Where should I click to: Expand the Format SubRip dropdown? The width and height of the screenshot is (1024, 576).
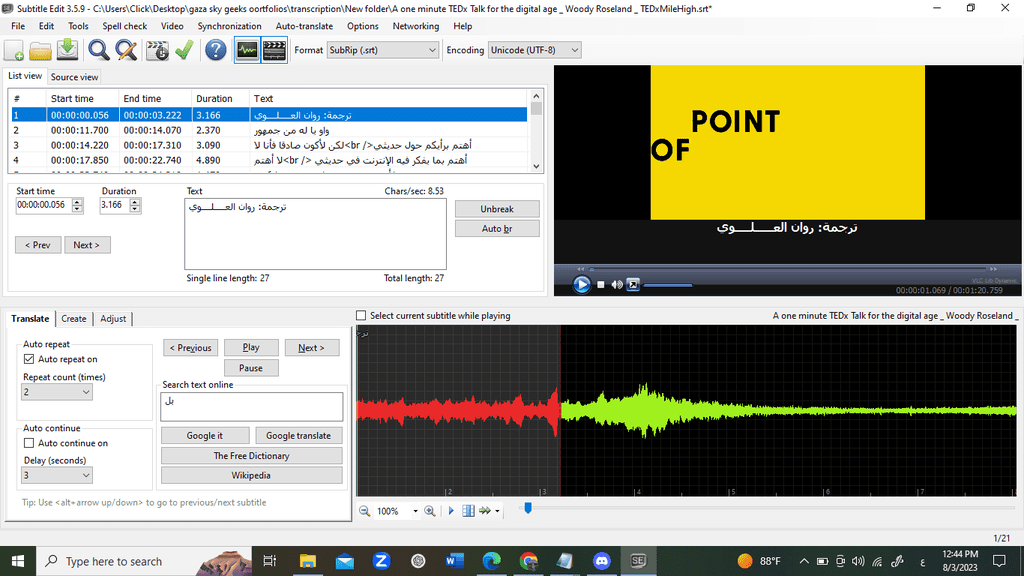(382, 50)
